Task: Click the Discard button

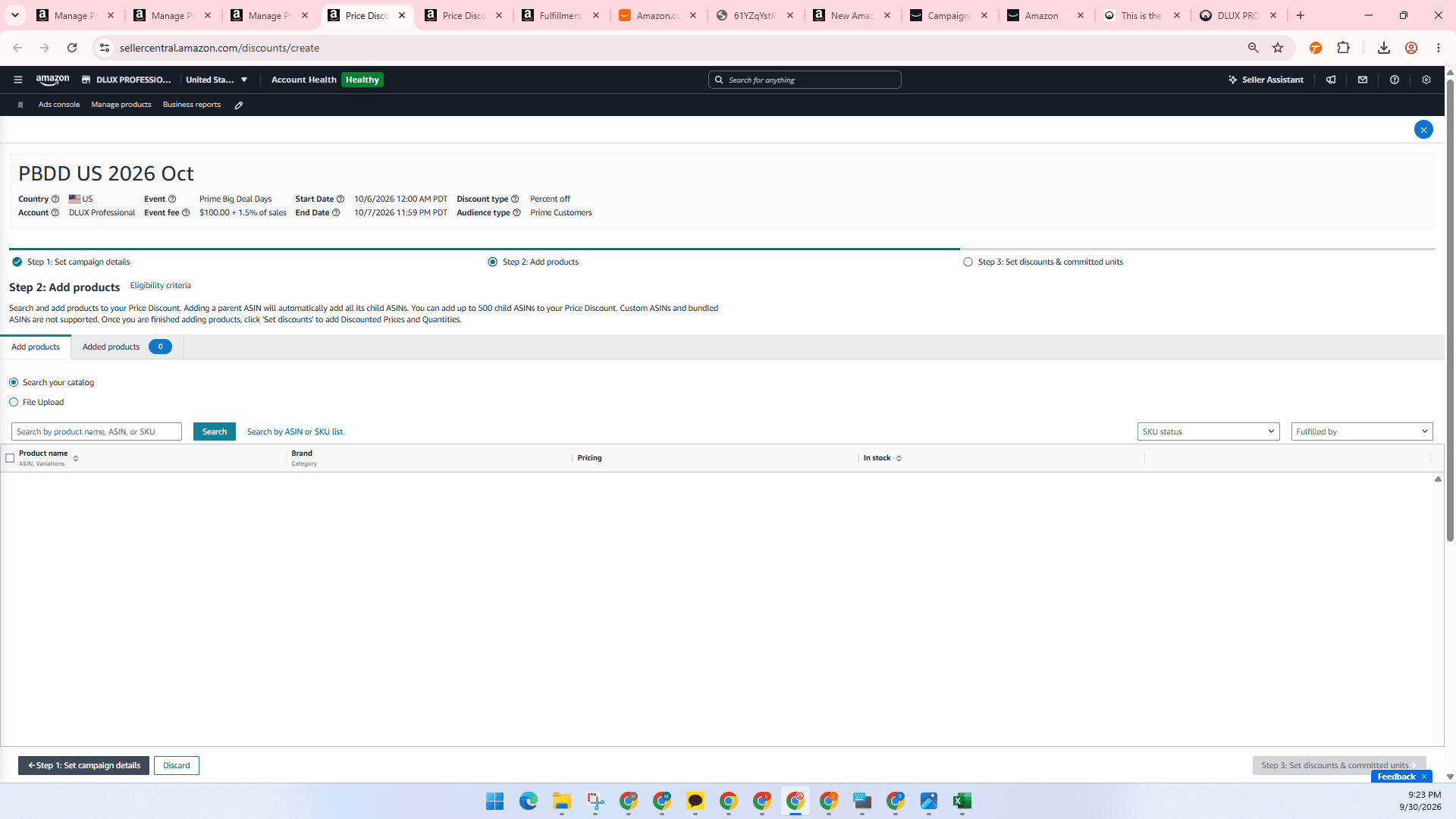Action: tap(177, 766)
